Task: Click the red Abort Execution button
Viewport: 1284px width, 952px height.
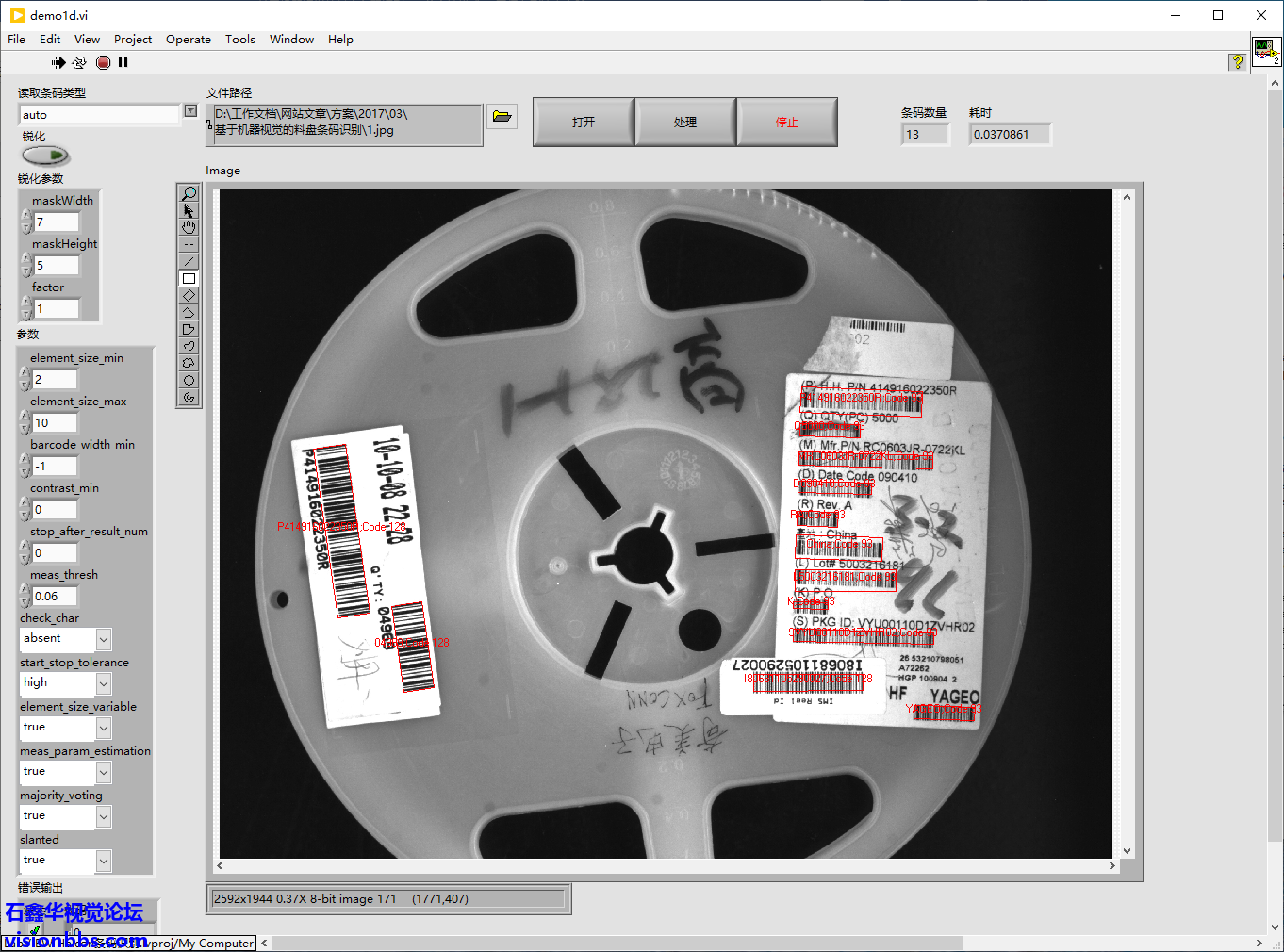Action: [103, 62]
